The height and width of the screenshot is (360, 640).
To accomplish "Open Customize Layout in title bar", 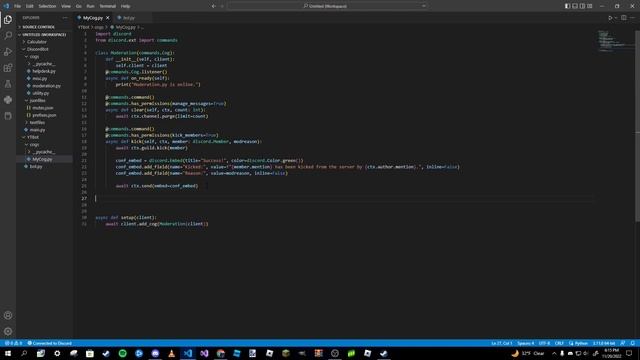I will (x=590, y=6).
